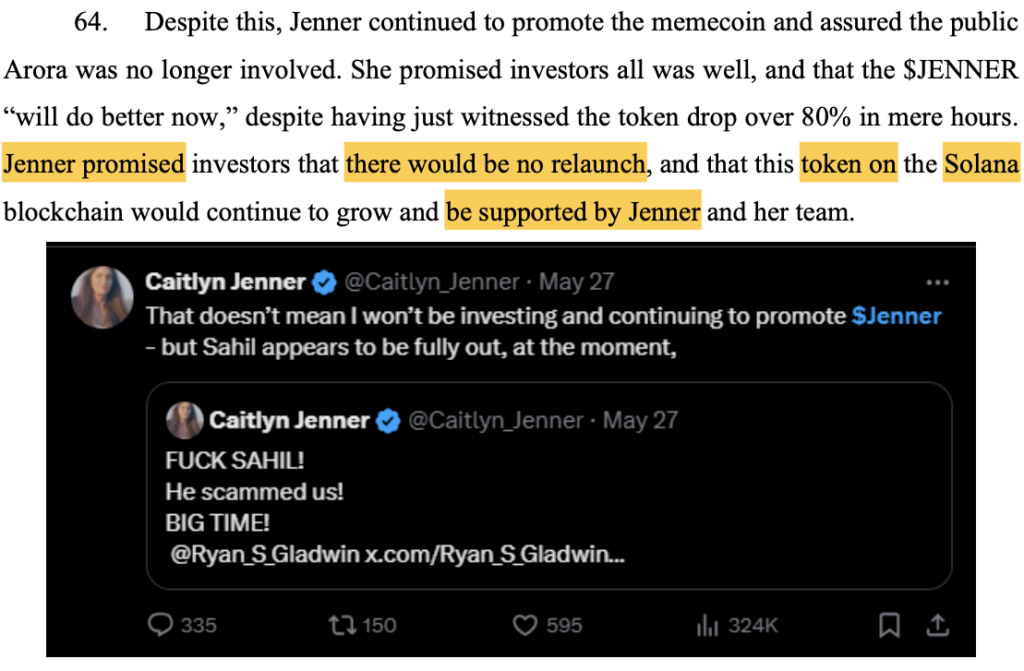Click the reply comment icon
1024x671 pixels.
pyautogui.click(x=161, y=625)
